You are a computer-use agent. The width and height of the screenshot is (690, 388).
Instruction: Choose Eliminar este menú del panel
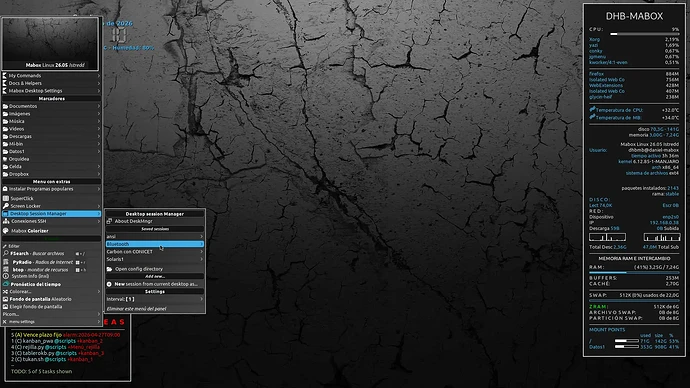155,309
